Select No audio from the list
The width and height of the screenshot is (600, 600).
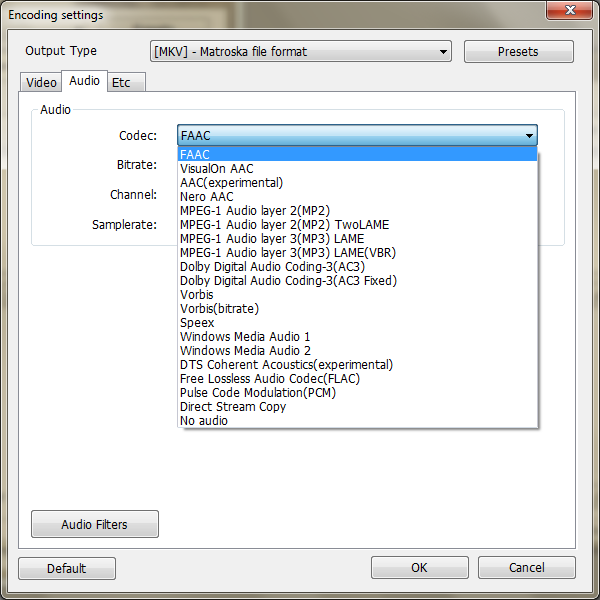[357, 421]
